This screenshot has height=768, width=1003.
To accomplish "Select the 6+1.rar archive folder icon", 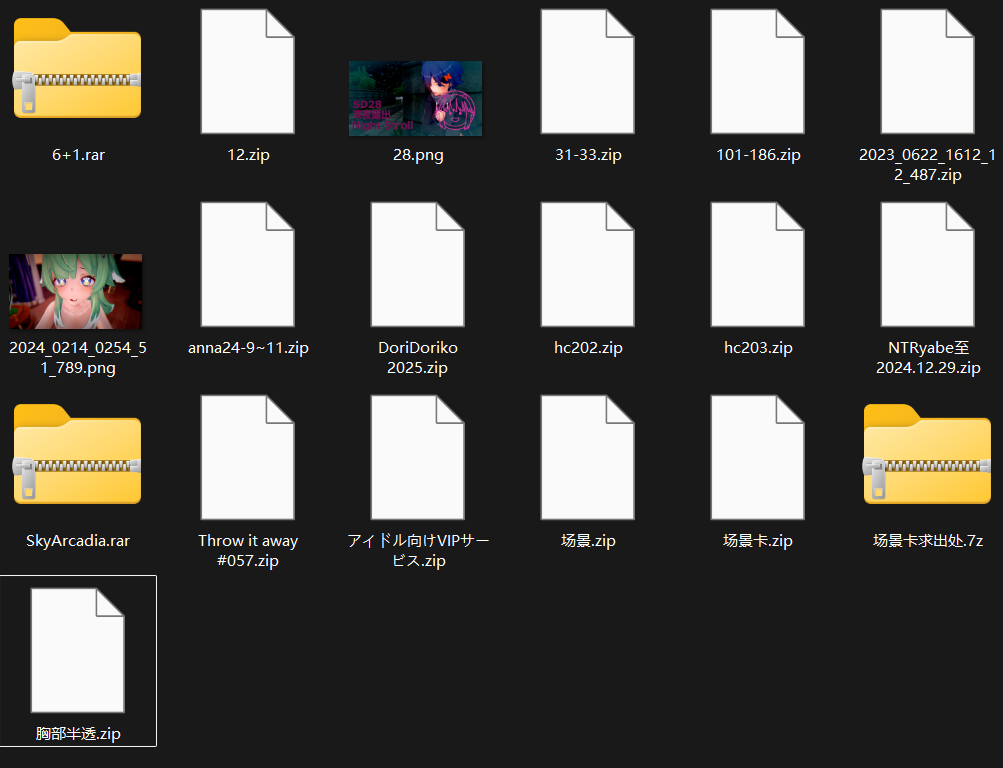I will [78, 71].
